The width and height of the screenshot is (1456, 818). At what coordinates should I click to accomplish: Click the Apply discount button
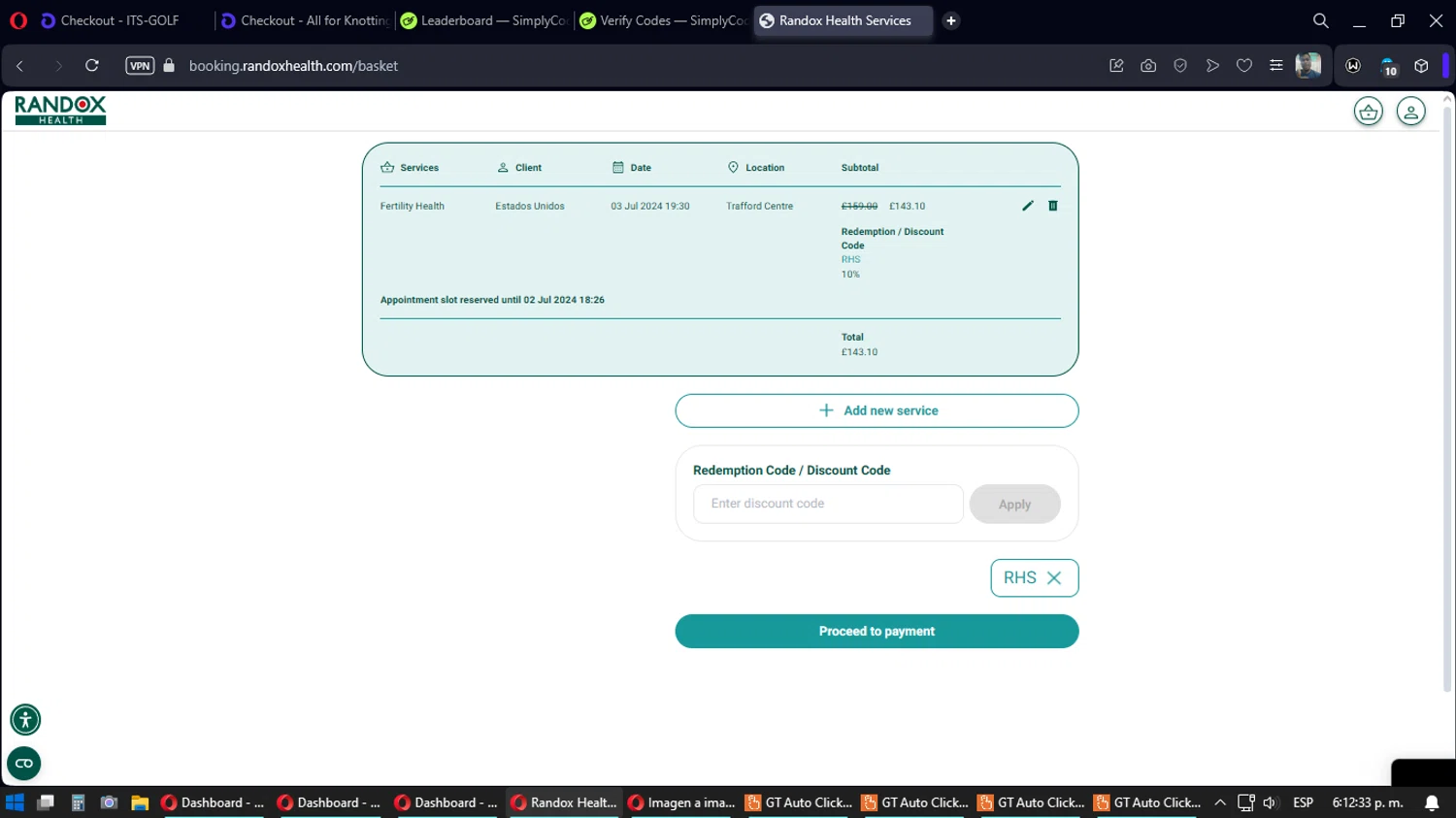(x=1014, y=505)
